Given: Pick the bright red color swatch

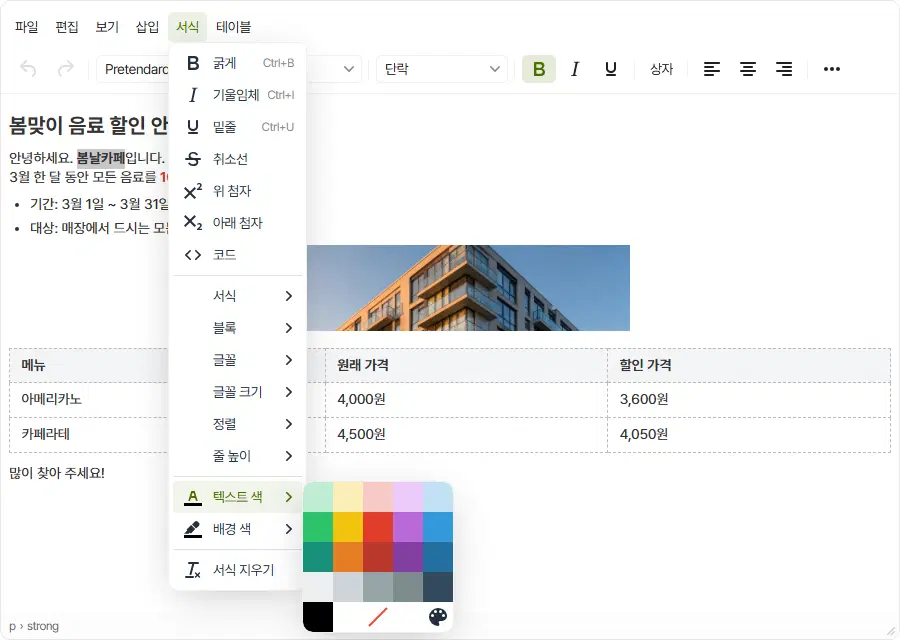Looking at the screenshot, I should (378, 527).
